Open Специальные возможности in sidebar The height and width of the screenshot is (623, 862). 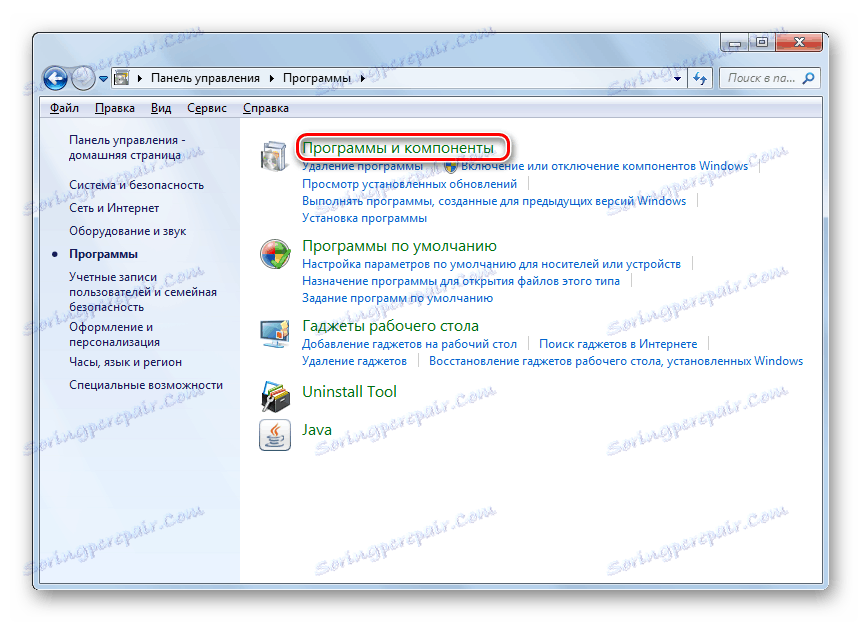pos(146,385)
